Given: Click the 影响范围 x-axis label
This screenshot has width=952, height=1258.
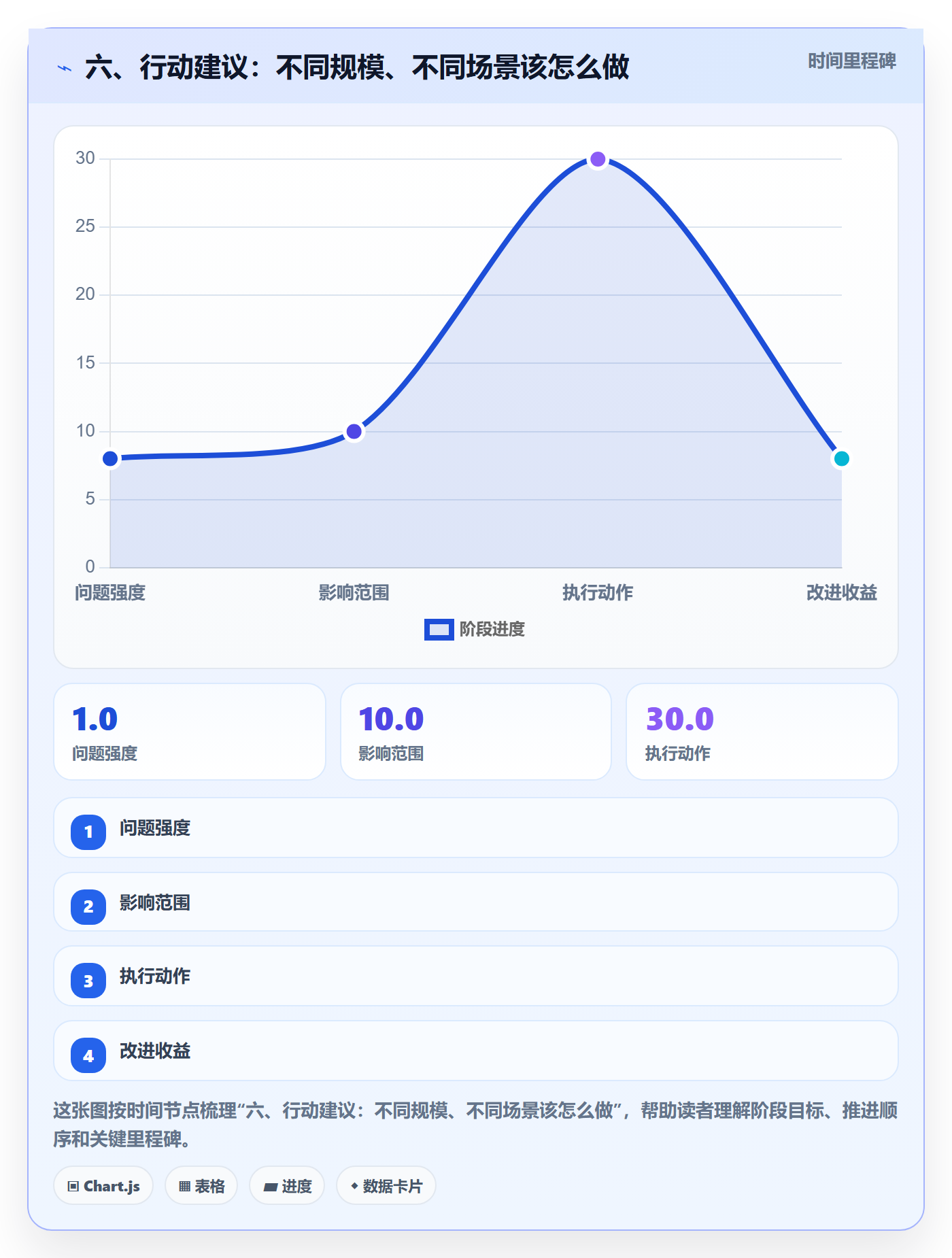Looking at the screenshot, I should 354,593.
